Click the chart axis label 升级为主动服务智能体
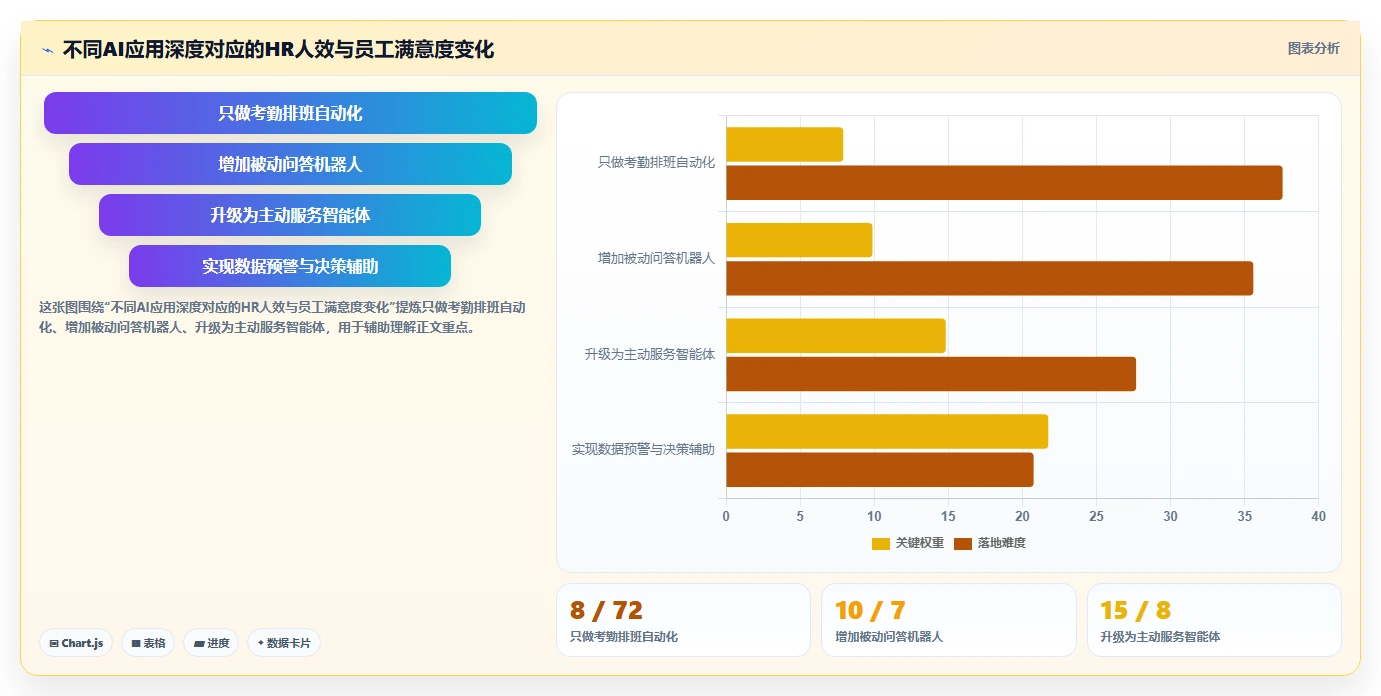This screenshot has height=696, width=1381. (650, 354)
